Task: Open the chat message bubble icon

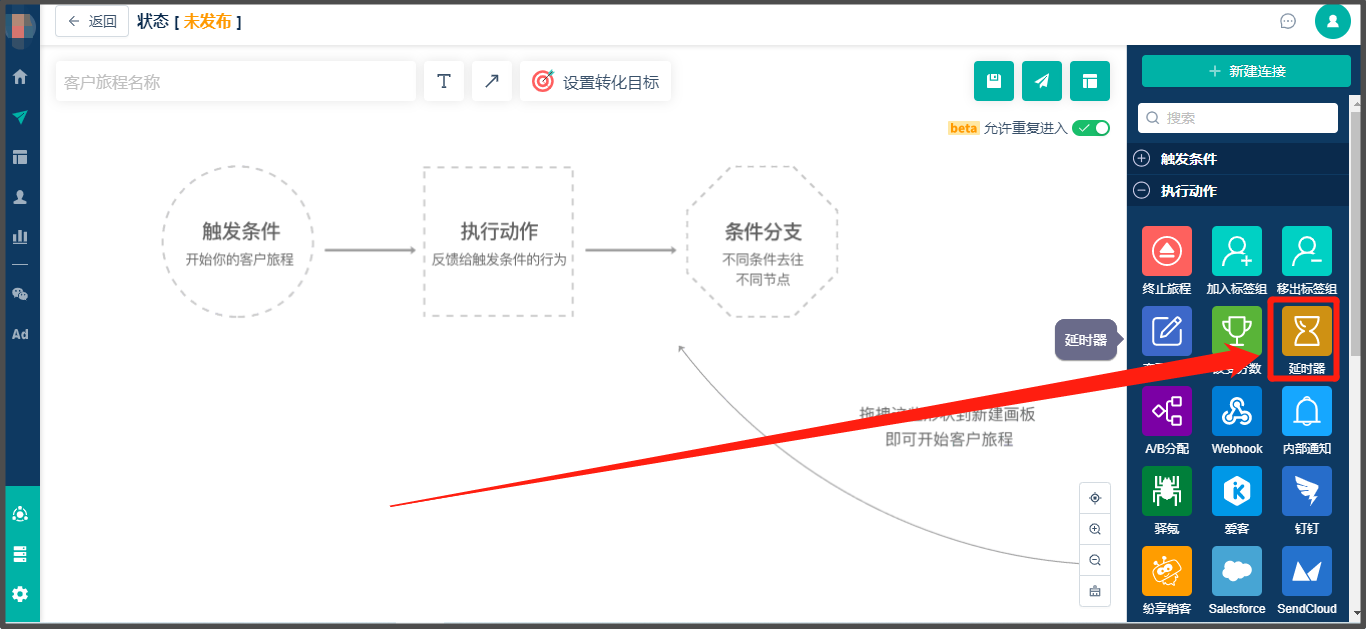Action: pyautogui.click(x=1288, y=21)
